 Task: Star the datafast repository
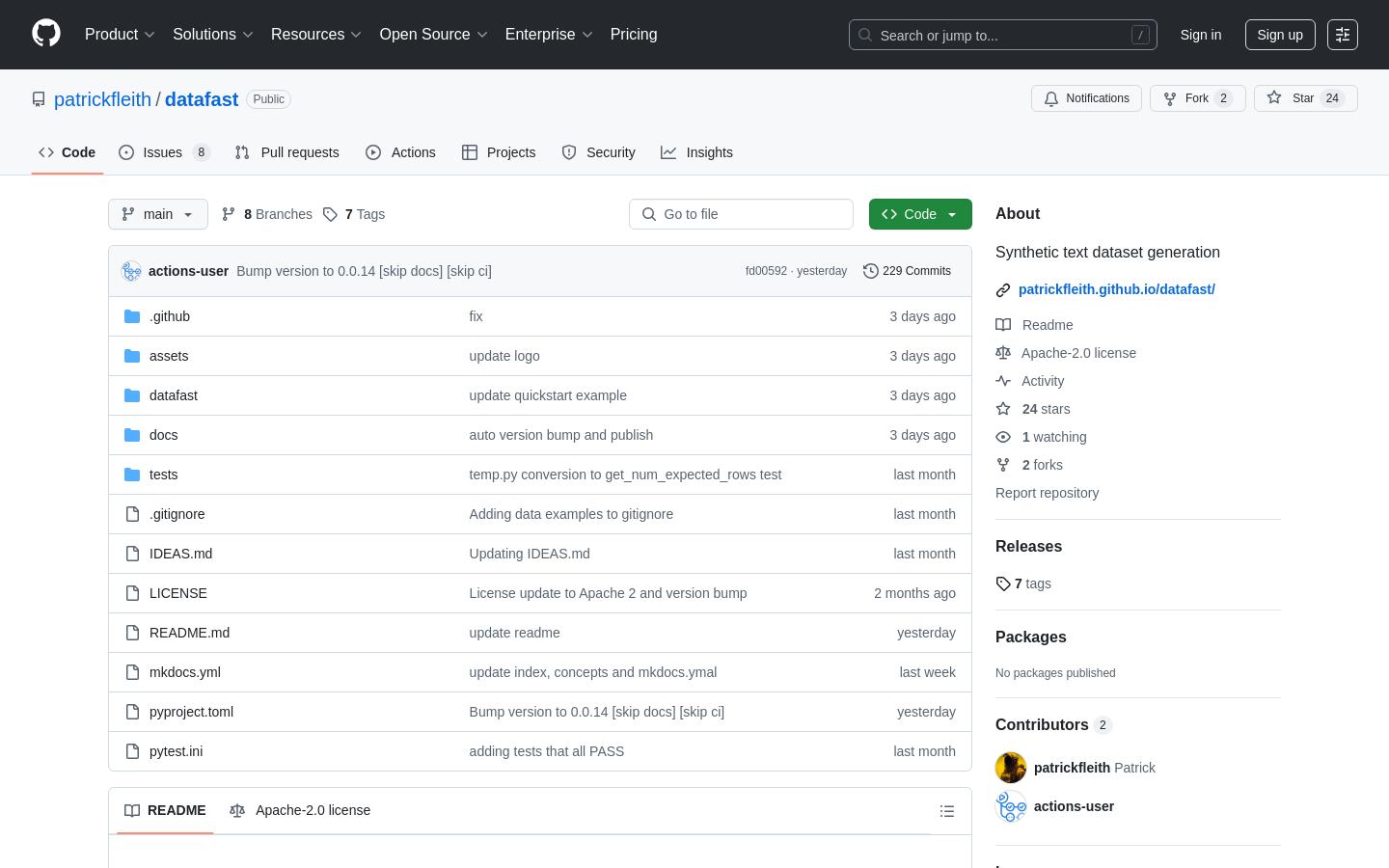pos(1305,98)
